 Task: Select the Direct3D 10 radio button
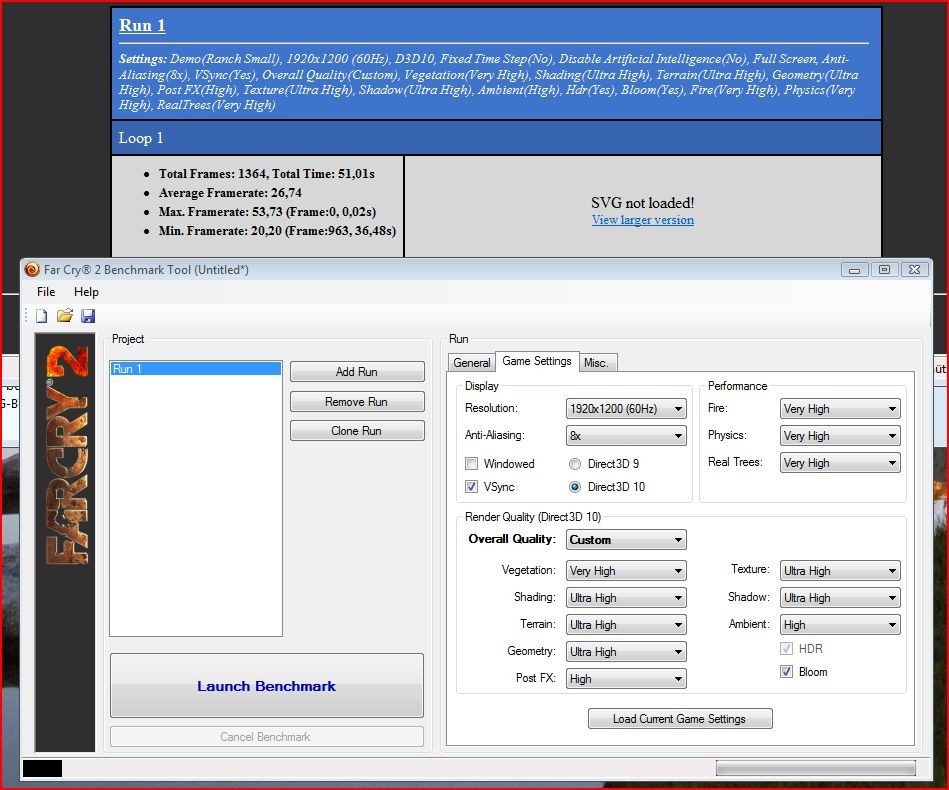(575, 487)
